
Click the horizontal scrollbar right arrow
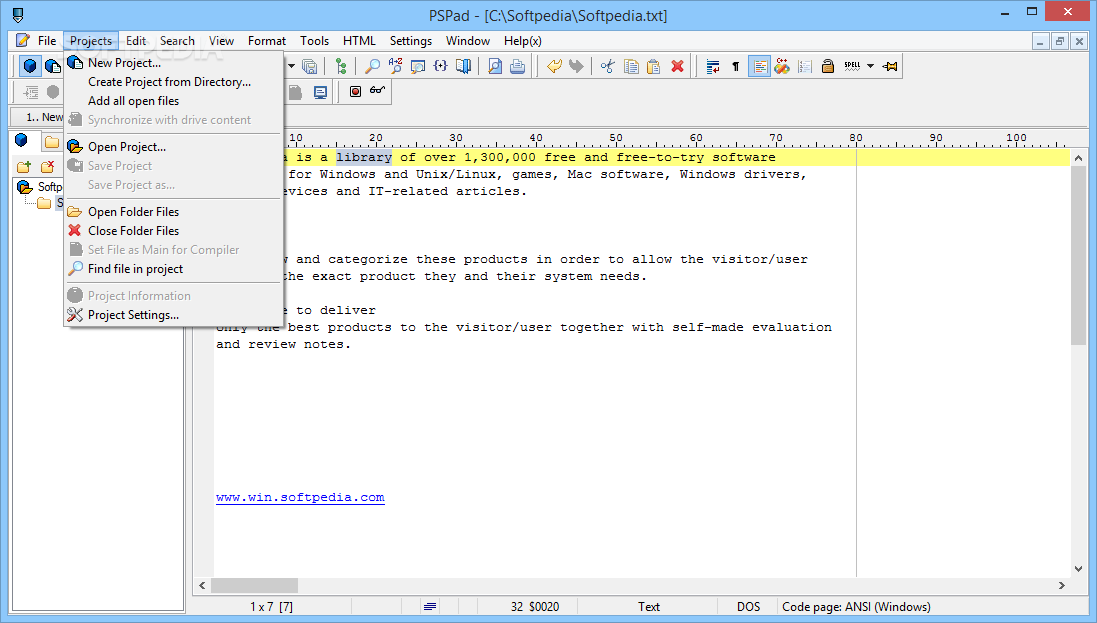click(x=1061, y=585)
